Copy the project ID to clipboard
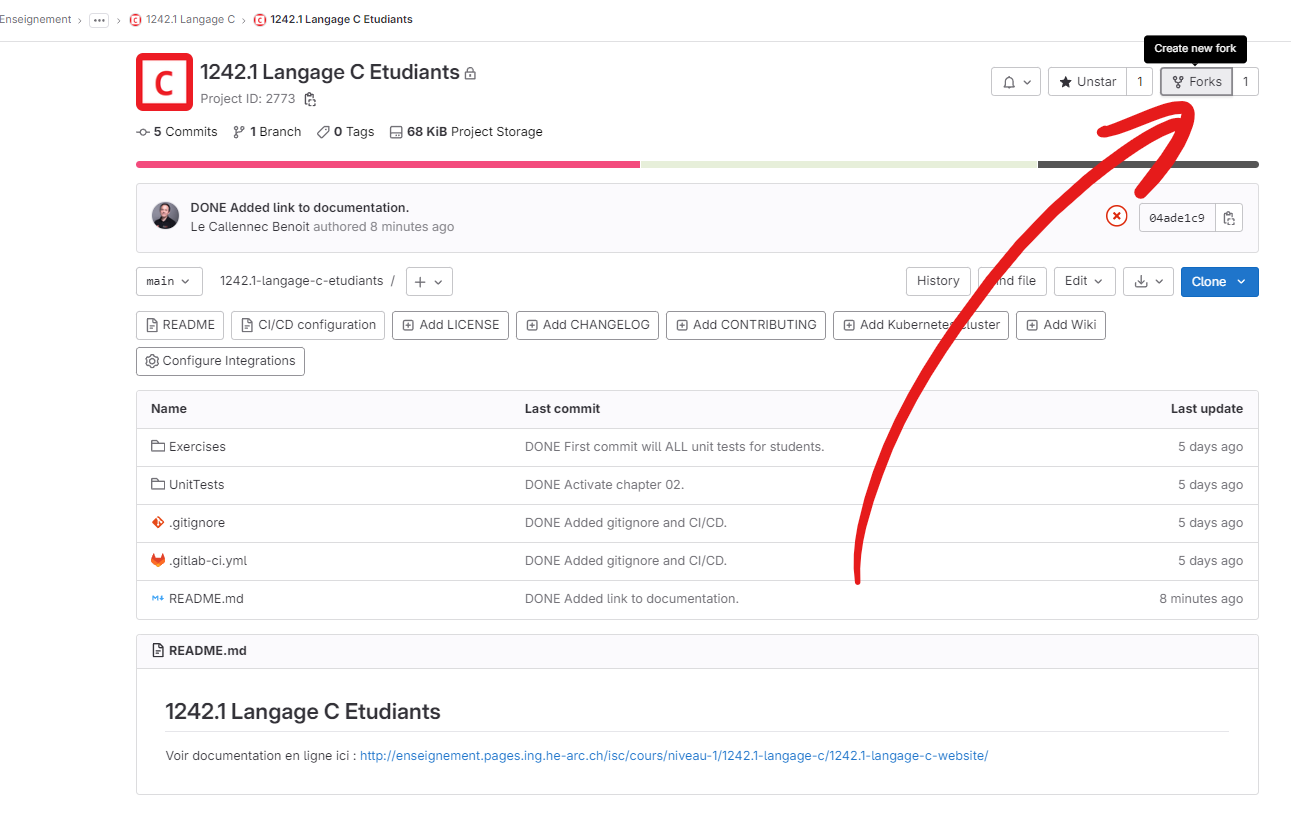1291x820 pixels. pyautogui.click(x=310, y=99)
